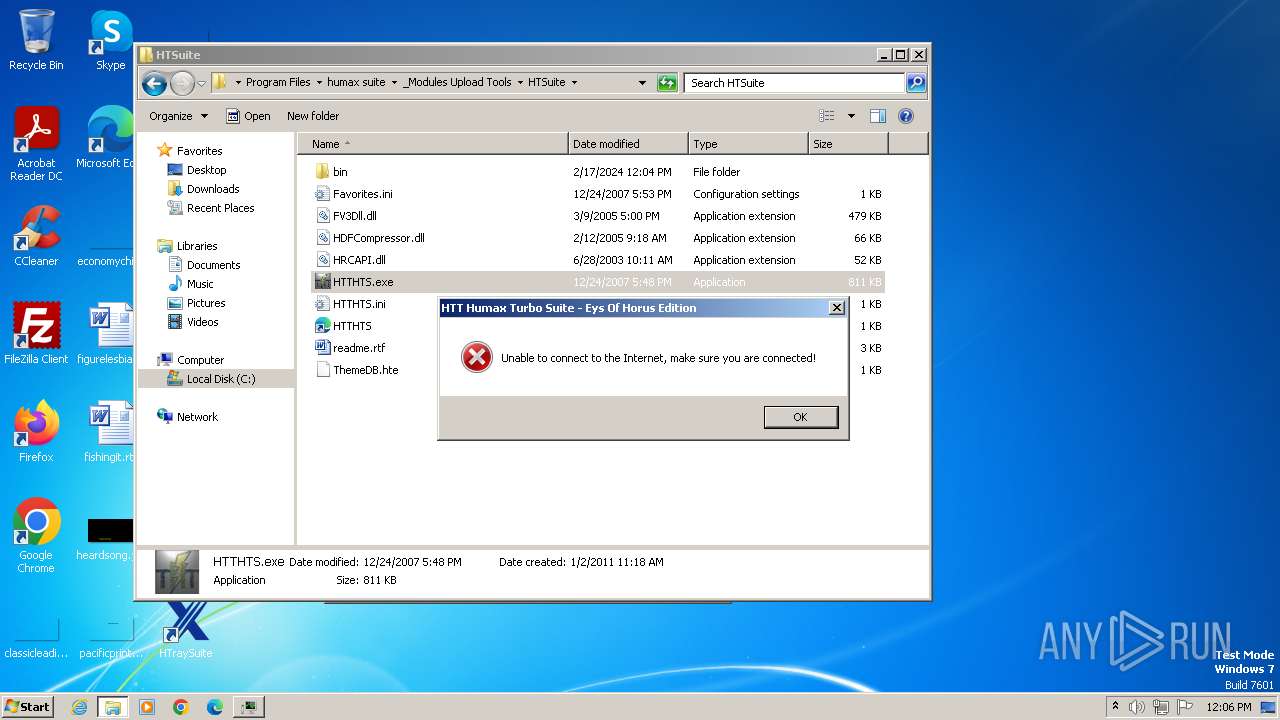This screenshot has width=1280, height=720.
Task: Open Acrobat Reader DC shortcut
Action: [x=36, y=145]
